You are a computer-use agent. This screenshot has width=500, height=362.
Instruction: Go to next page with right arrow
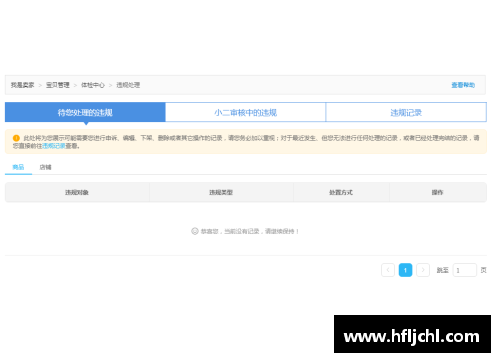[x=423, y=270]
